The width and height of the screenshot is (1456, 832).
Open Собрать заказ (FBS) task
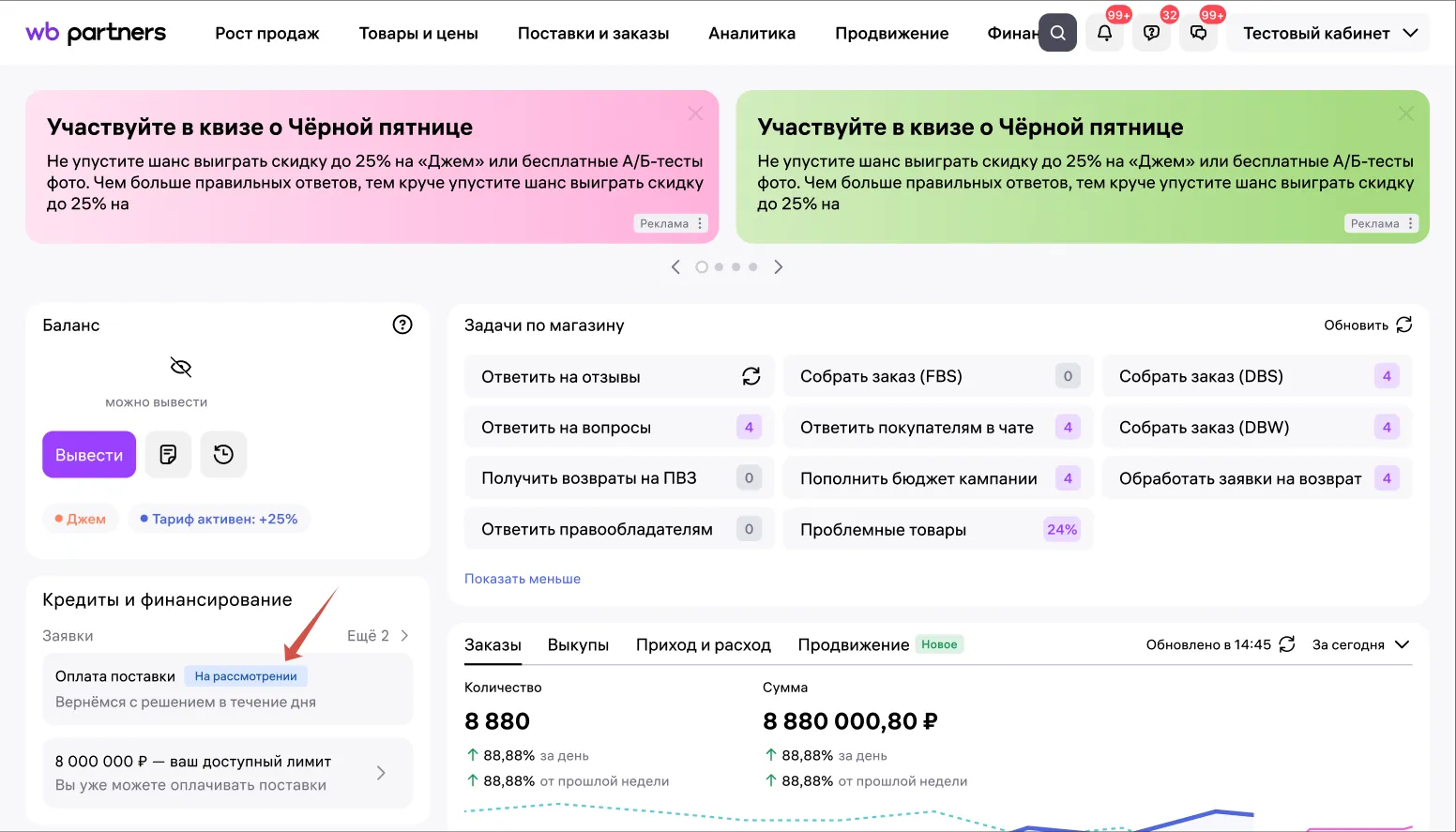click(x=938, y=376)
